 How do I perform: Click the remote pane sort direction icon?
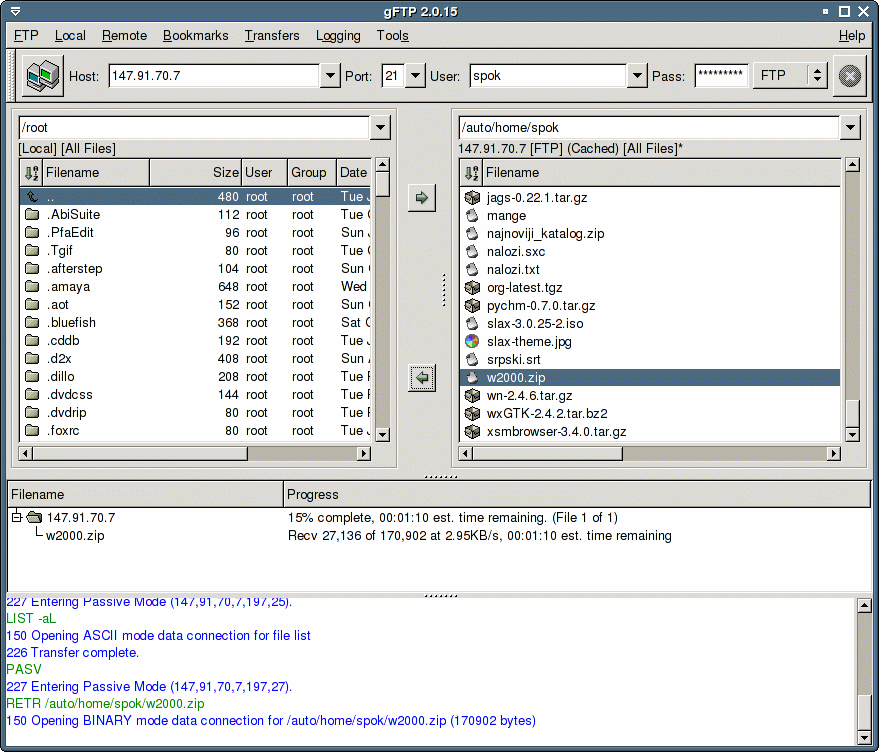(x=472, y=173)
